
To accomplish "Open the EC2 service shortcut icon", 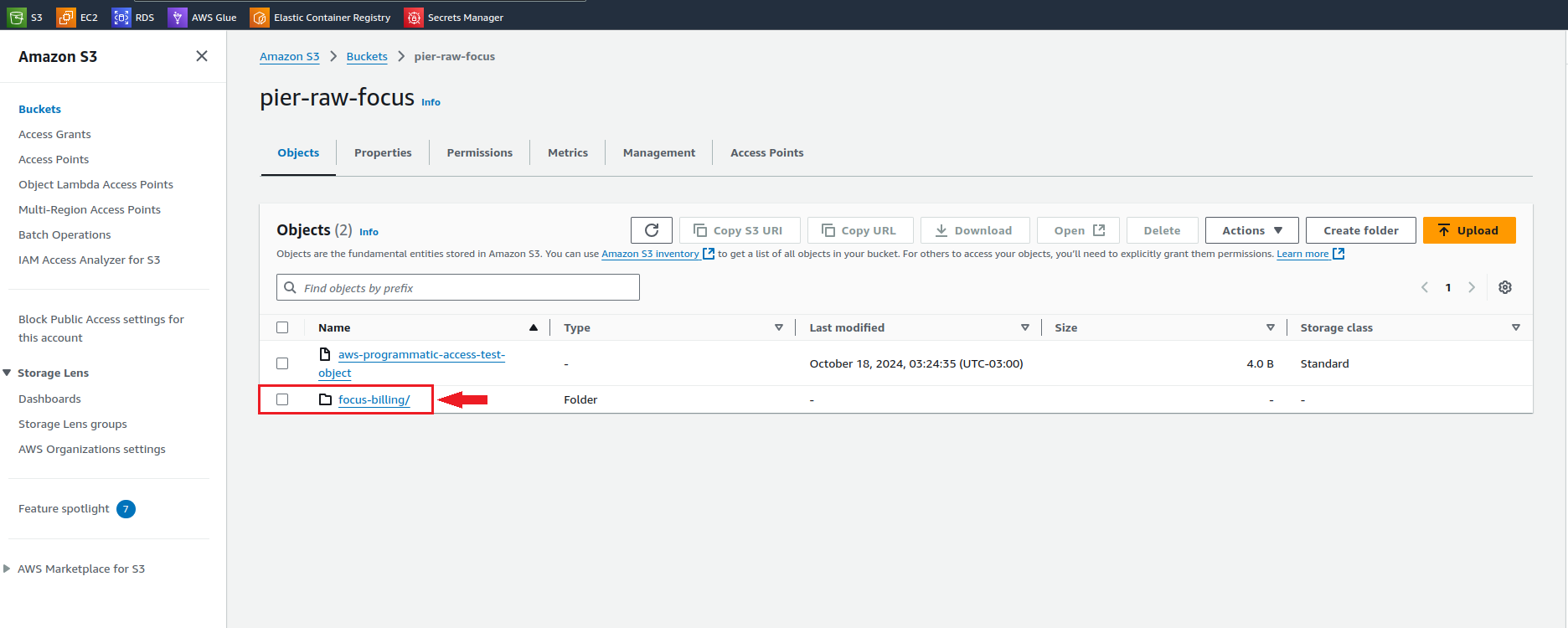I will [66, 17].
